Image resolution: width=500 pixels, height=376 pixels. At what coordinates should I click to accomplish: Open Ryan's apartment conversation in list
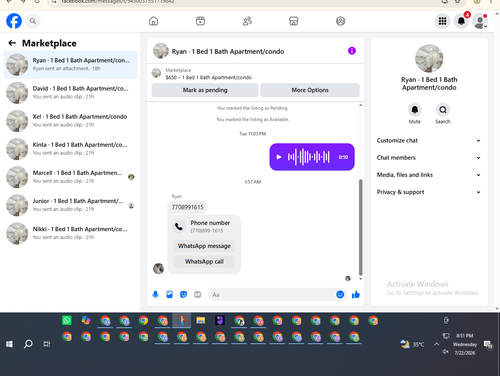coord(70,65)
